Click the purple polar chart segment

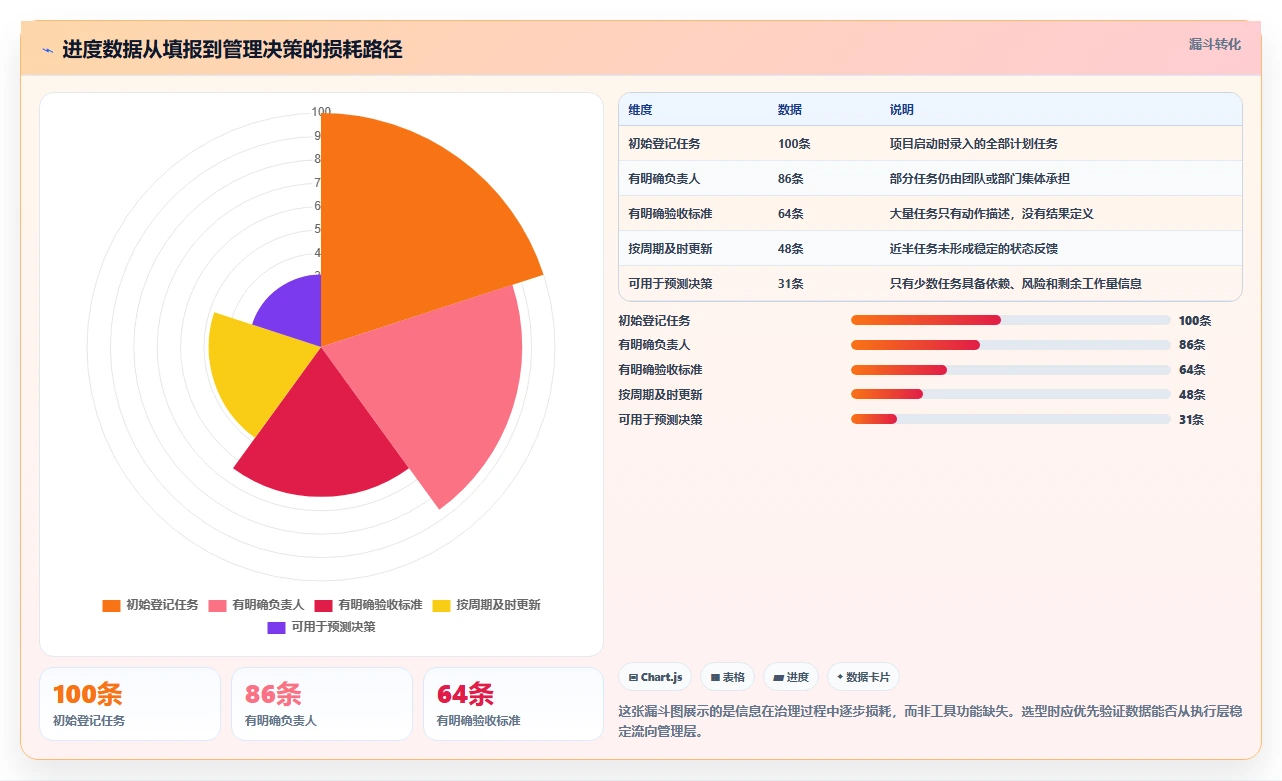click(295, 312)
